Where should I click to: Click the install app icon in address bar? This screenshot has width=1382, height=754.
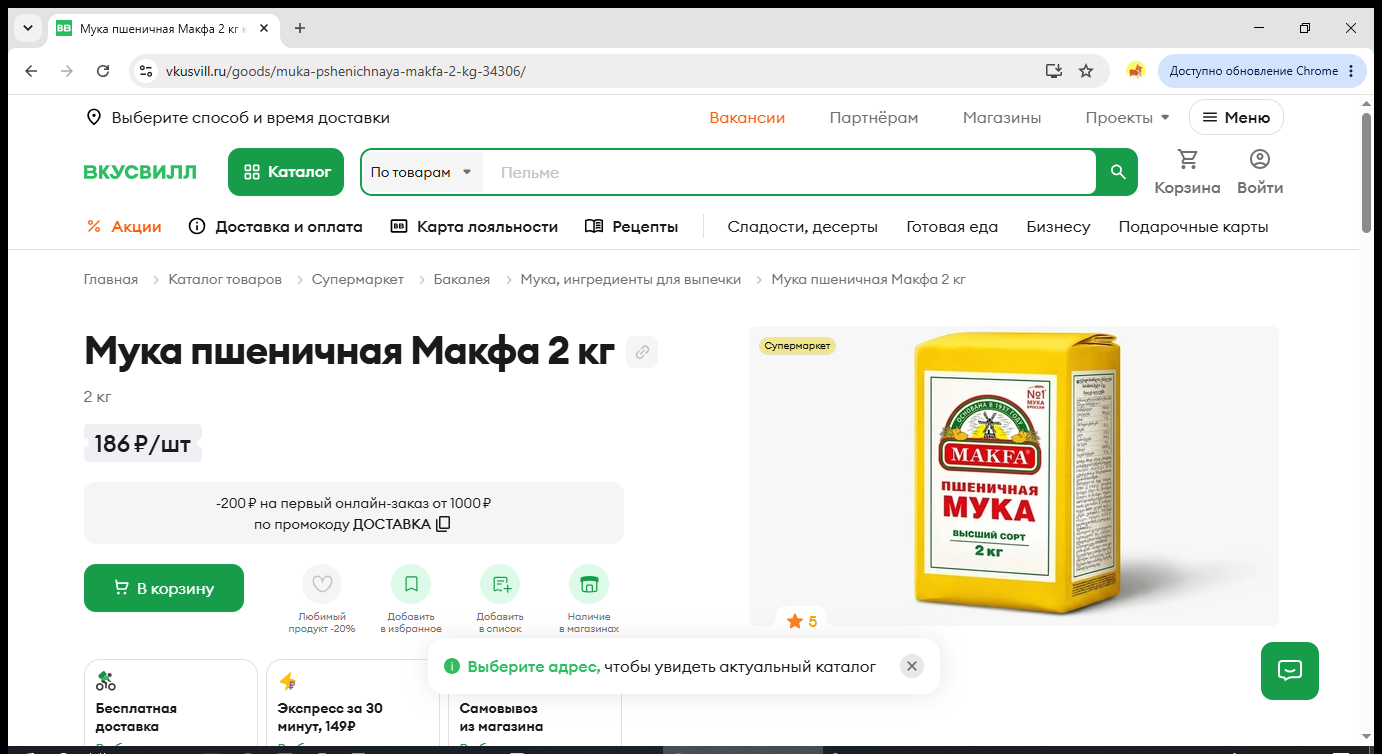(x=1053, y=71)
